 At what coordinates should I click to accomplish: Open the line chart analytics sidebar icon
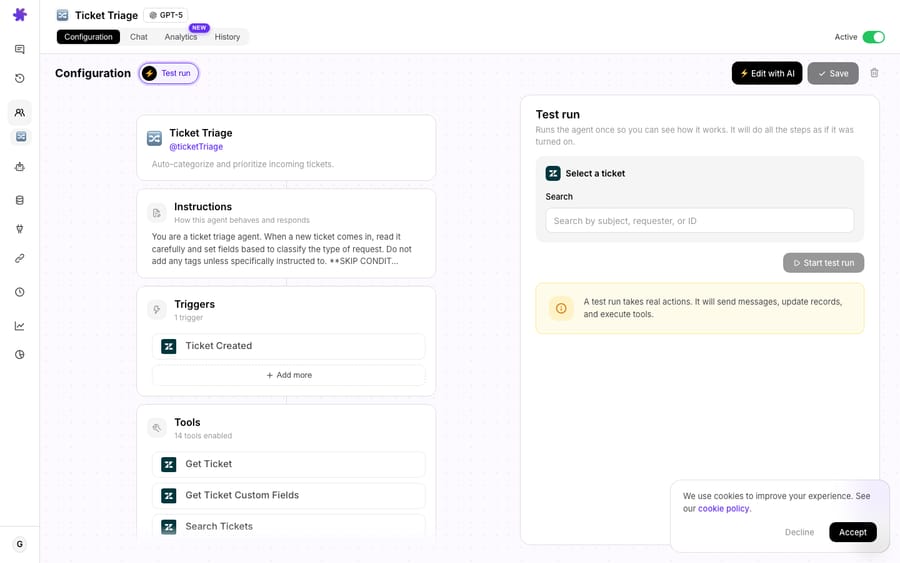click(20, 326)
